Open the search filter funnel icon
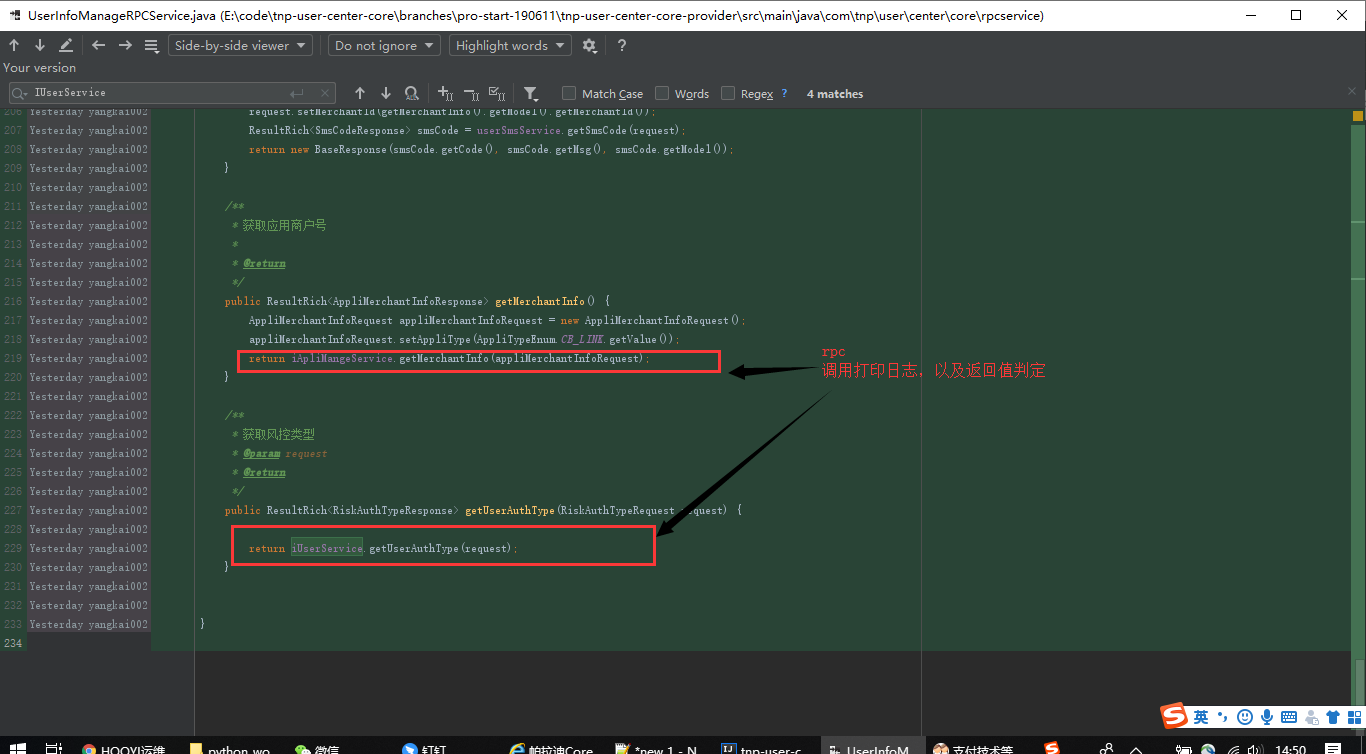The width and height of the screenshot is (1366, 754). coord(531,93)
